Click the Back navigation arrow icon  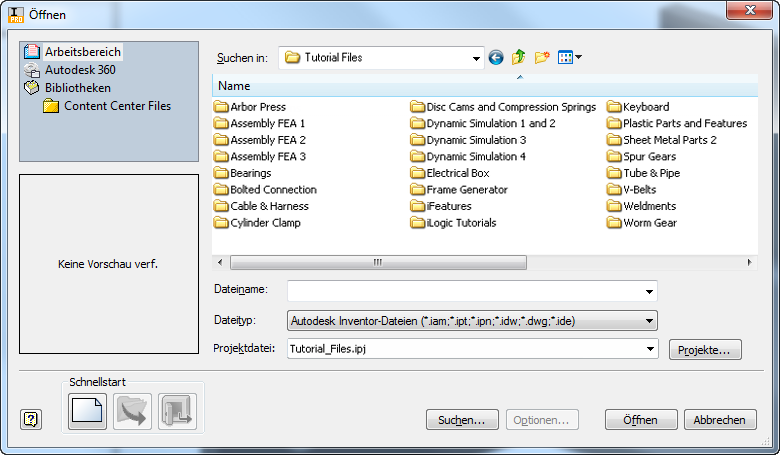click(x=495, y=58)
